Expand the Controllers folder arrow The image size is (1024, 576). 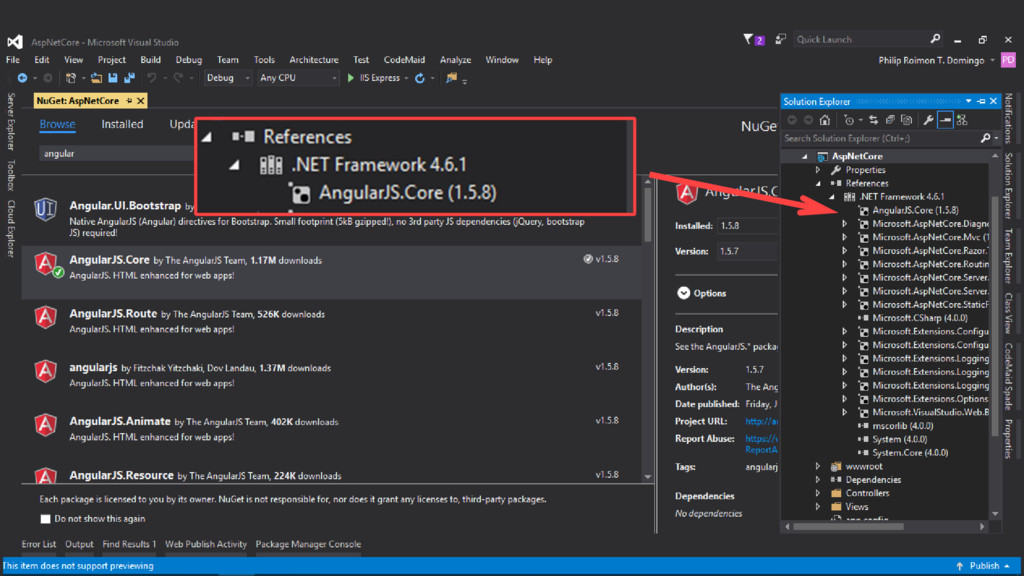pyautogui.click(x=818, y=493)
